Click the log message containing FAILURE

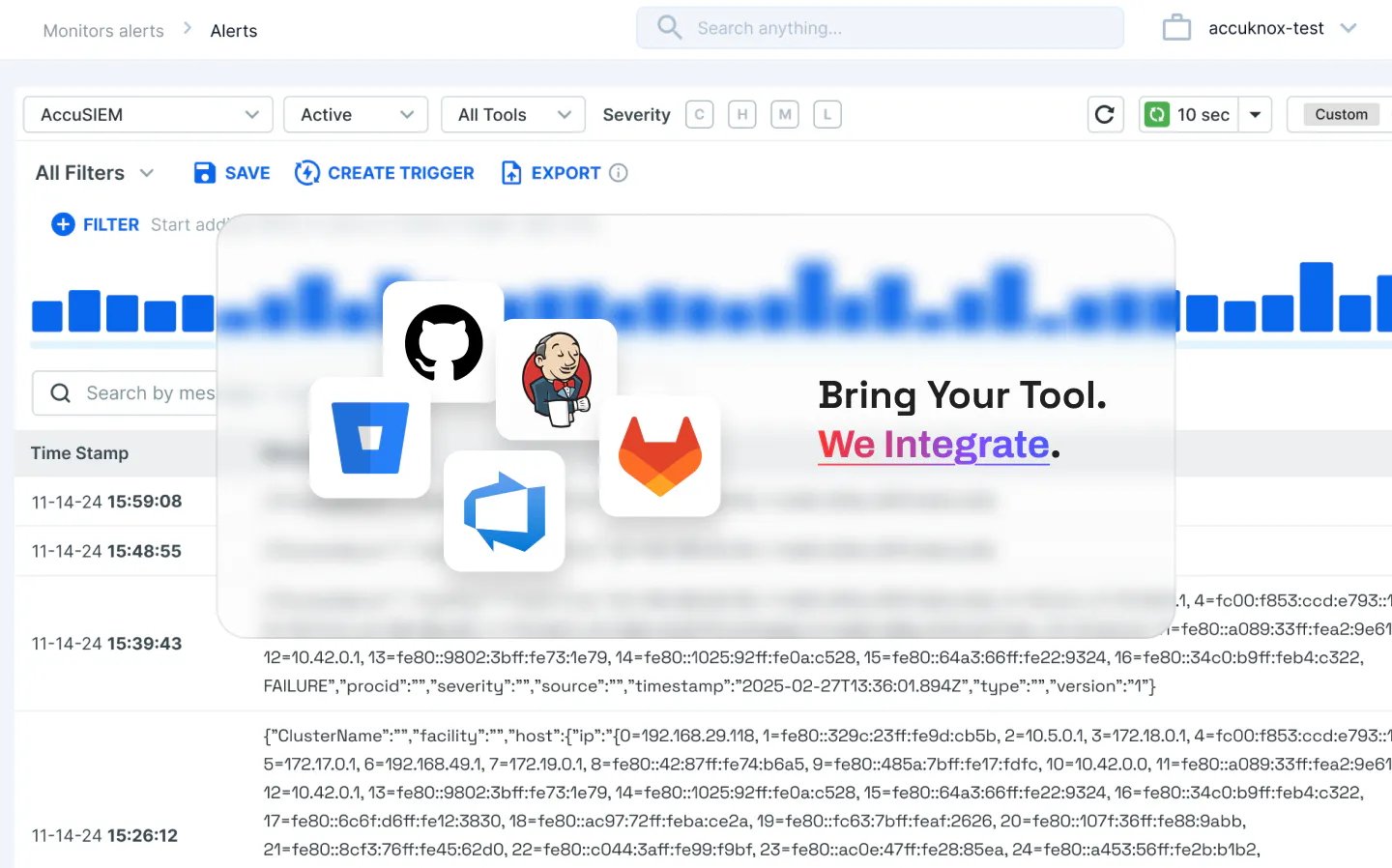pos(709,685)
